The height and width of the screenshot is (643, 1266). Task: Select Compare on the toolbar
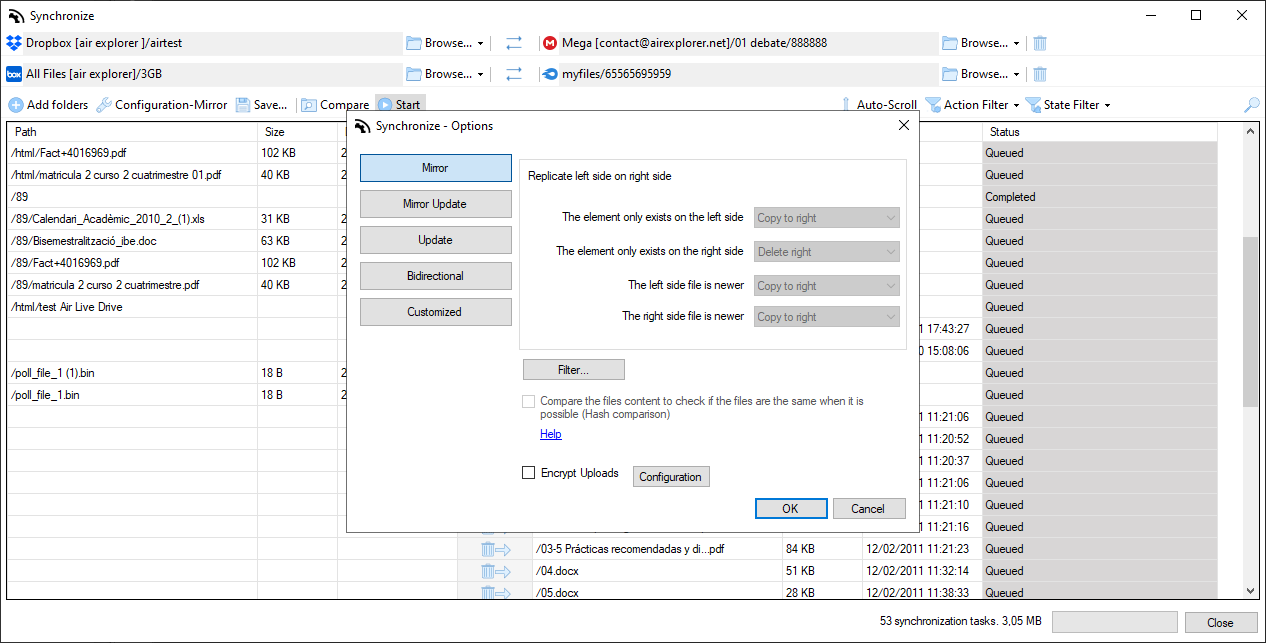pyautogui.click(x=343, y=104)
